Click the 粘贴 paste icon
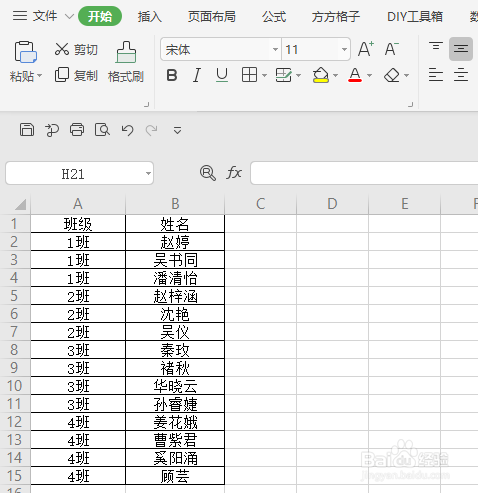Image resolution: width=478 pixels, height=493 pixels. click(x=25, y=52)
